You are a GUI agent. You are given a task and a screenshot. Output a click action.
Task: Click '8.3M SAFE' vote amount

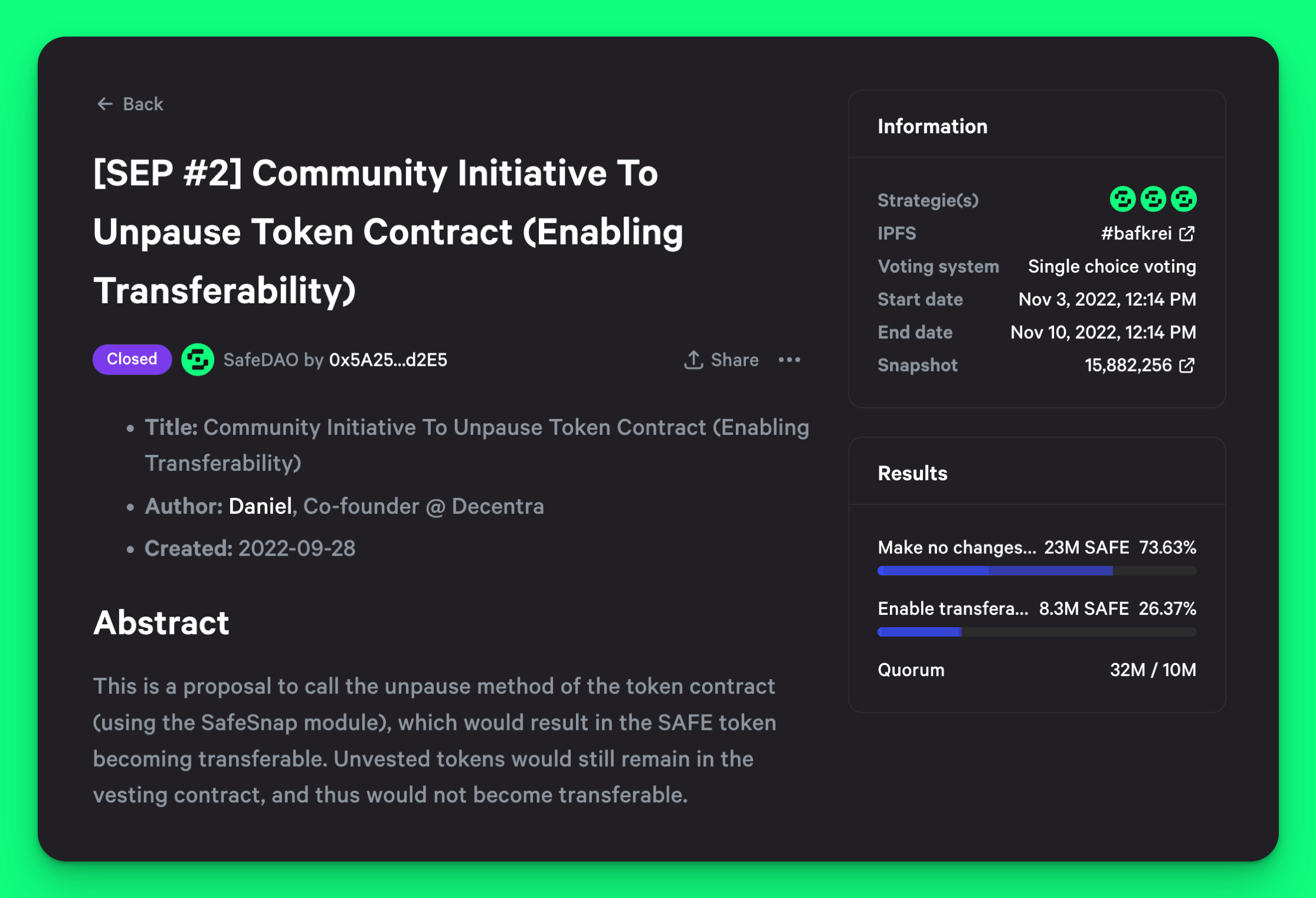pos(1083,608)
